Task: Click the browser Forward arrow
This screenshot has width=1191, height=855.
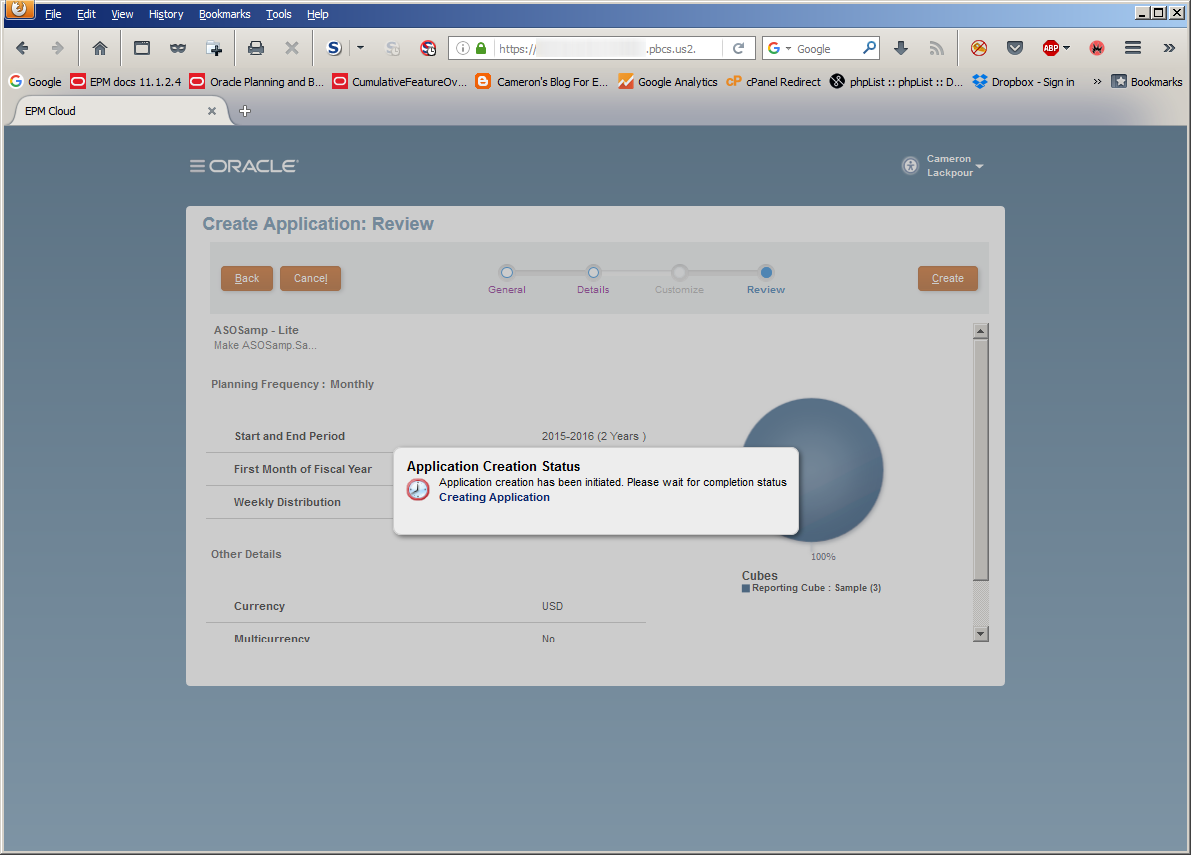Action: tap(58, 48)
